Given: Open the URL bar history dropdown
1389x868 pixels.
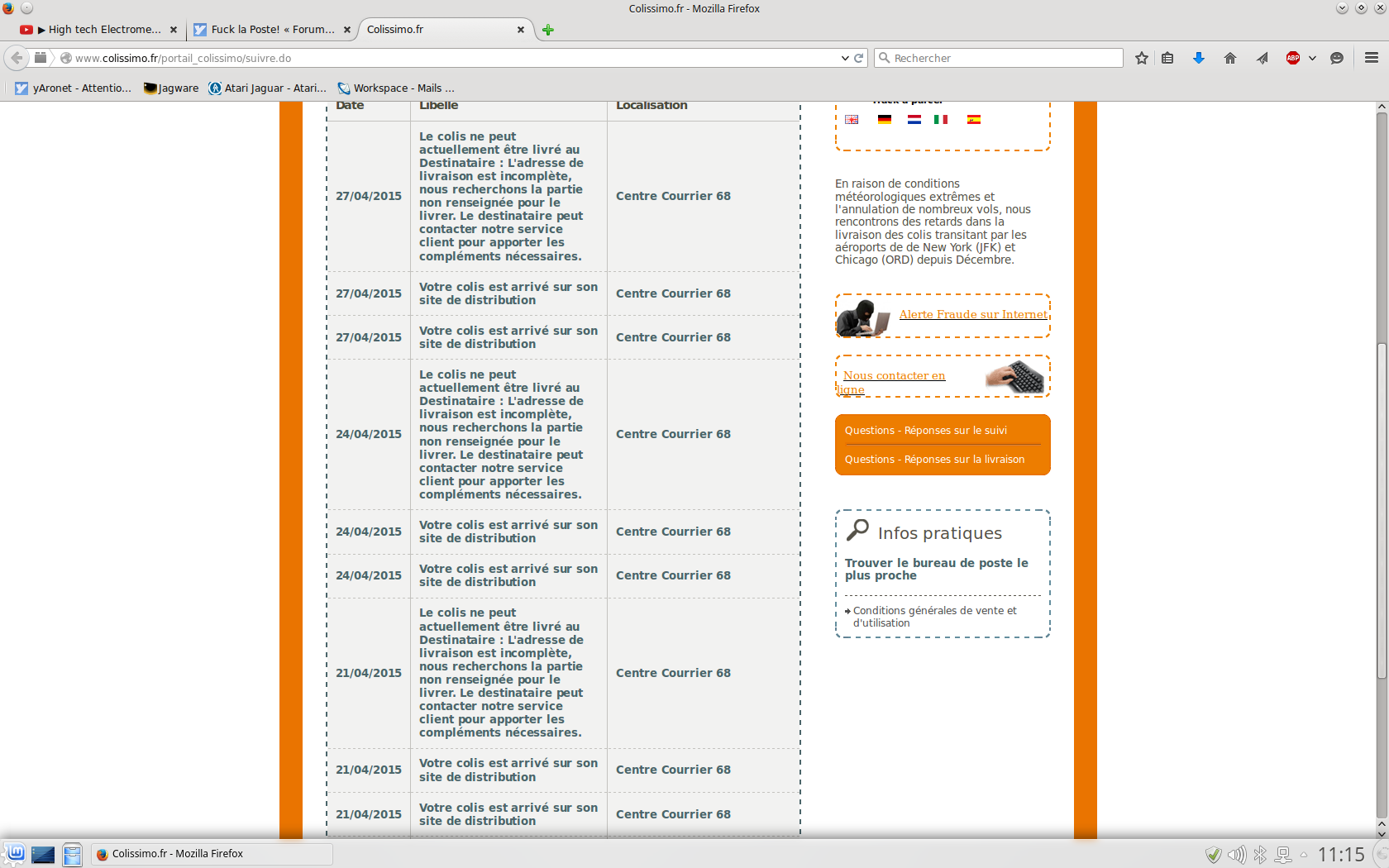Looking at the screenshot, I should point(845,58).
